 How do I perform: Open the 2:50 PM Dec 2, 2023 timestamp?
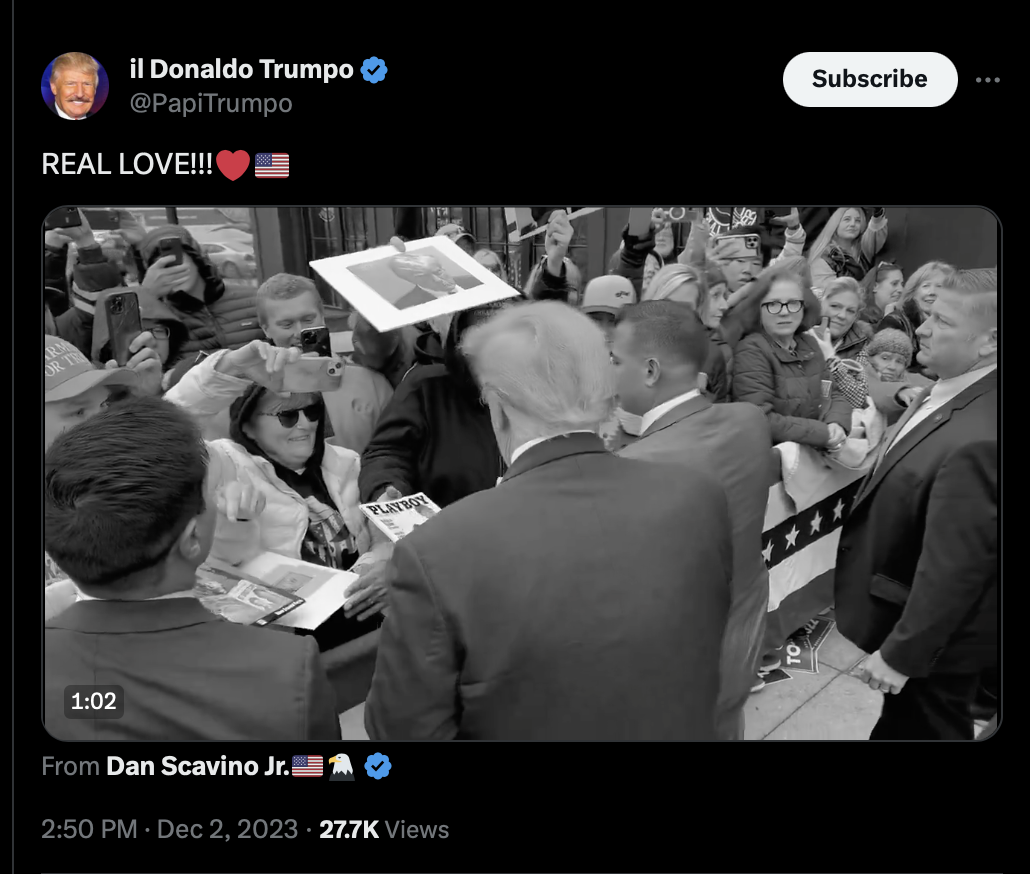169,829
